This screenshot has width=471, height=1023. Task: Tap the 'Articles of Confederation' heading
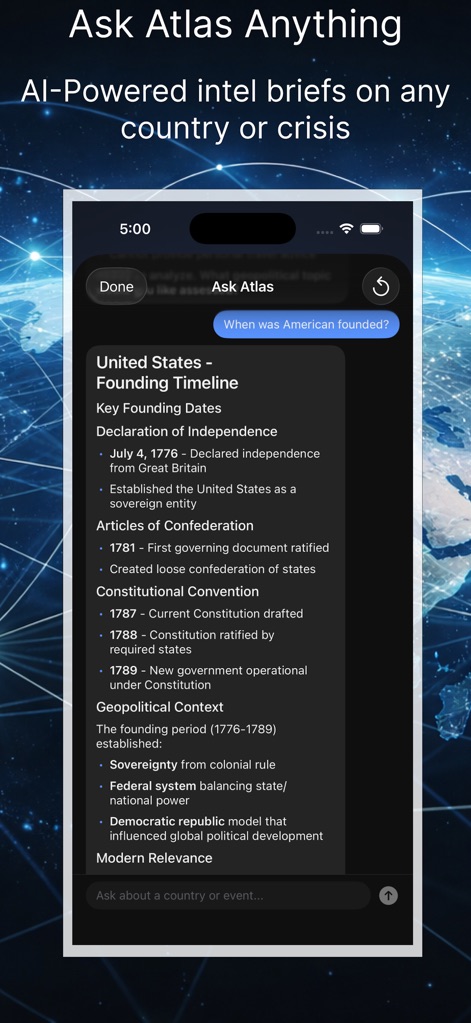[x=175, y=525]
